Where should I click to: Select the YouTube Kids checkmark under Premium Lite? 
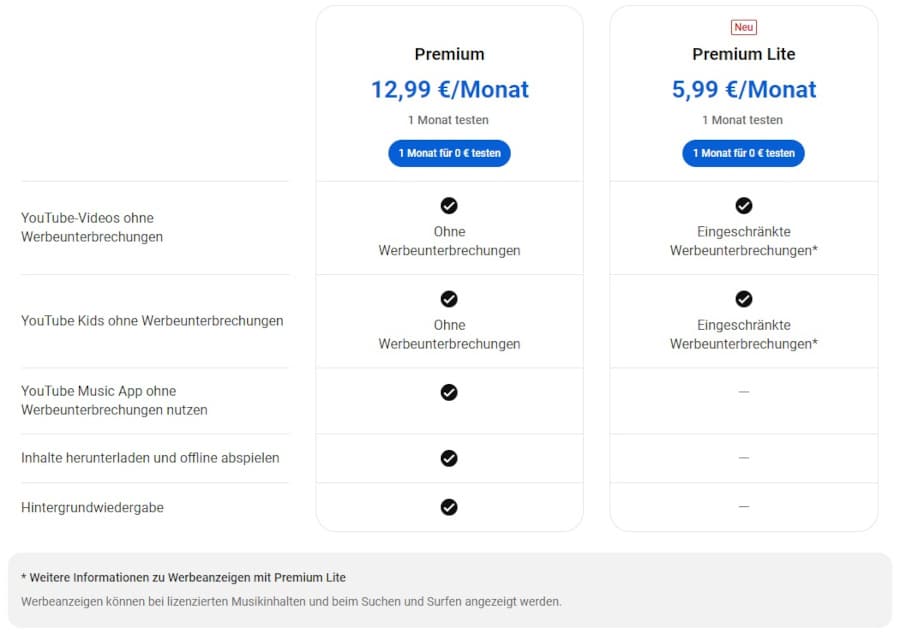click(x=743, y=299)
